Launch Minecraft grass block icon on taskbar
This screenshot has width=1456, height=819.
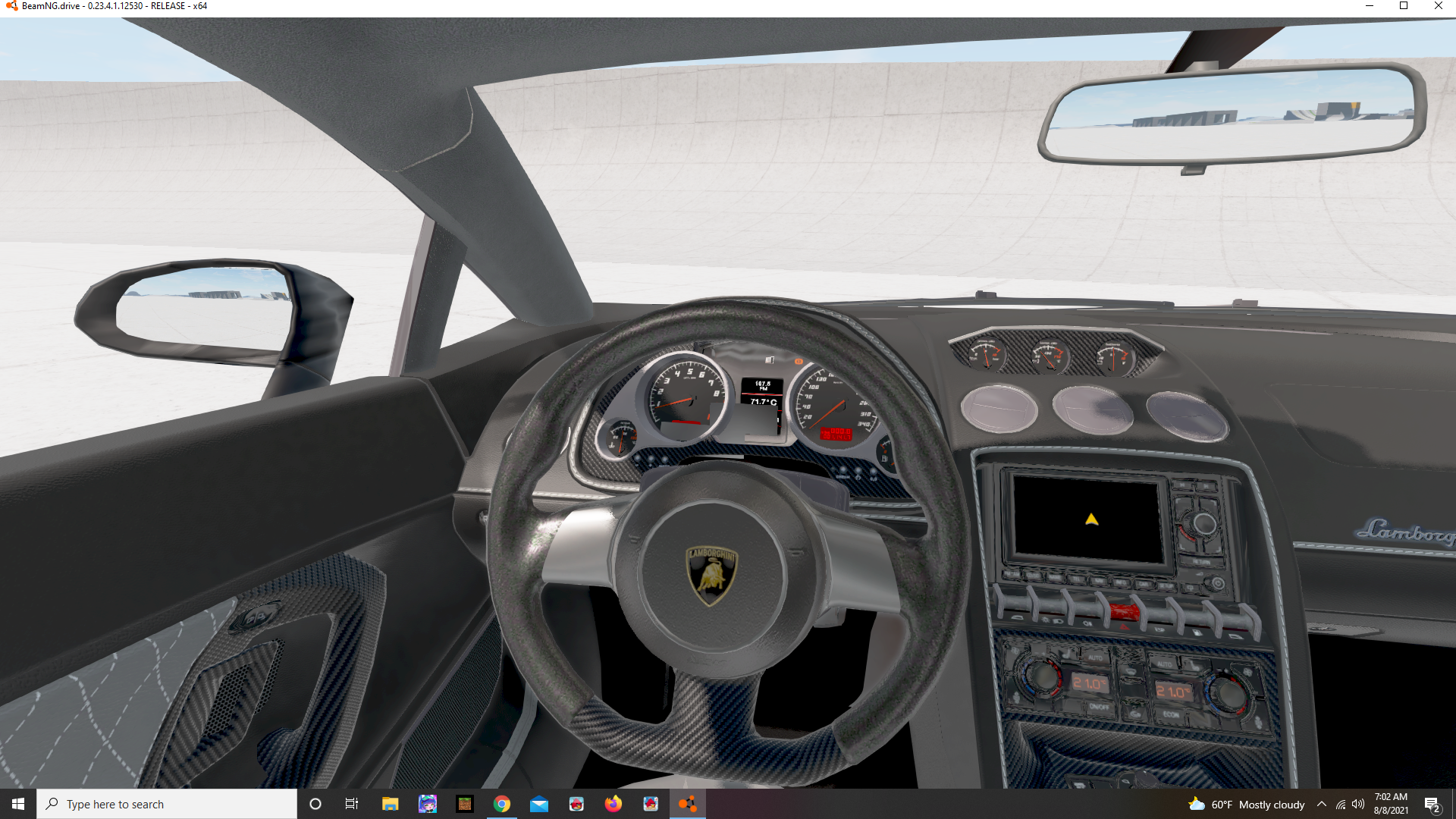coord(465,804)
